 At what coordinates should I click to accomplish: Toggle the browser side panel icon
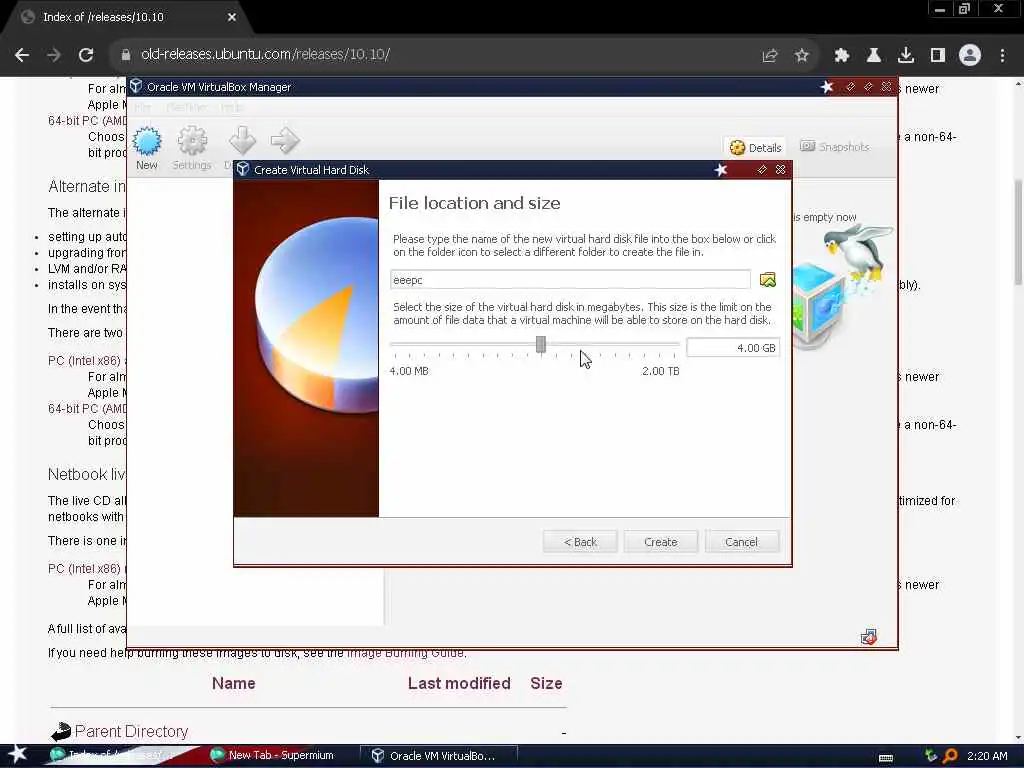938,56
